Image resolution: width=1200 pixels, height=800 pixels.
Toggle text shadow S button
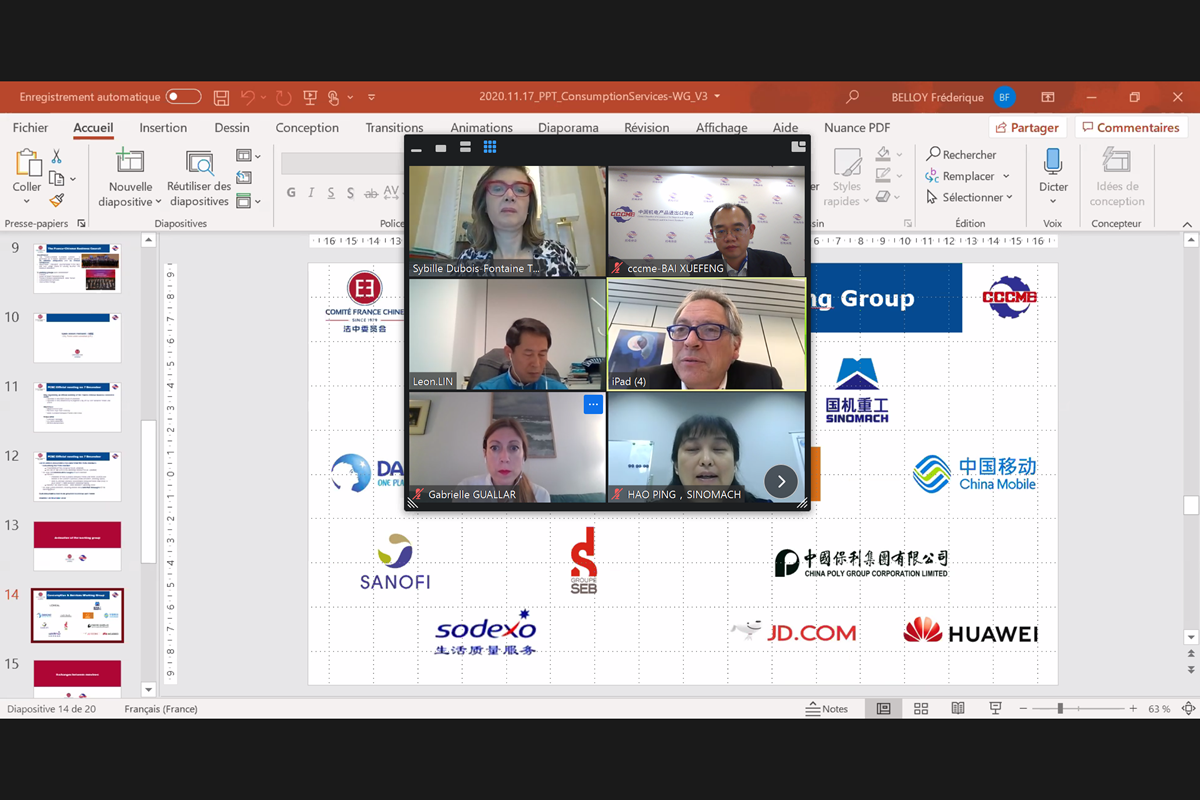click(x=351, y=193)
